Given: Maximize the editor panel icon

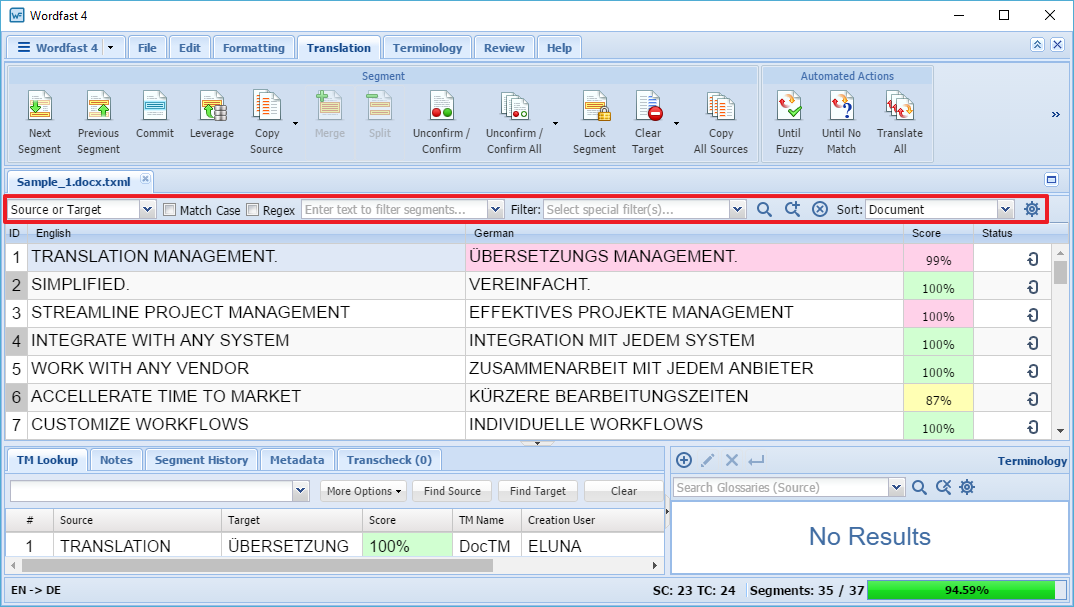Looking at the screenshot, I should (1051, 179).
